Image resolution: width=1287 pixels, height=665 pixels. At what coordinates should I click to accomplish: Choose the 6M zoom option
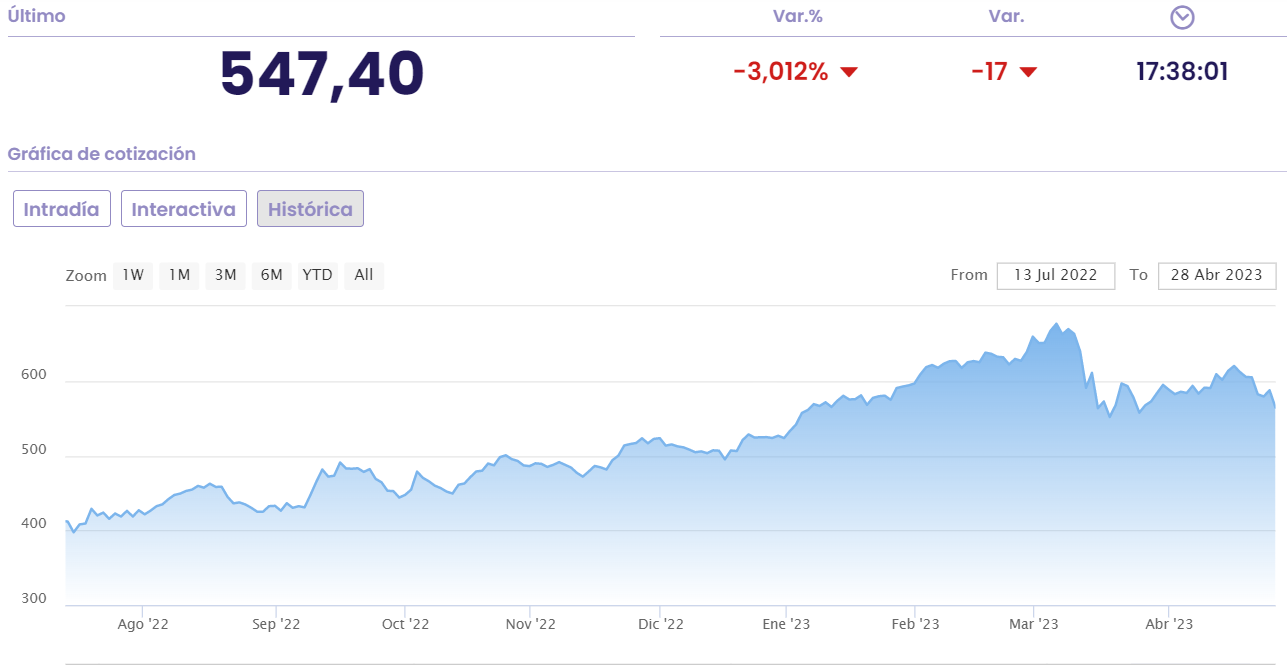click(271, 275)
